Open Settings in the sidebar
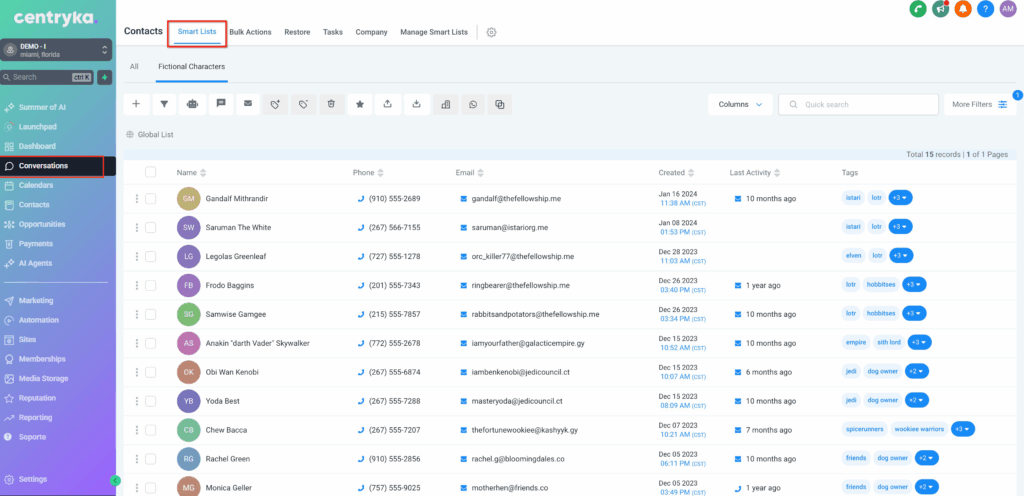This screenshot has height=496, width=1024. tap(33, 479)
